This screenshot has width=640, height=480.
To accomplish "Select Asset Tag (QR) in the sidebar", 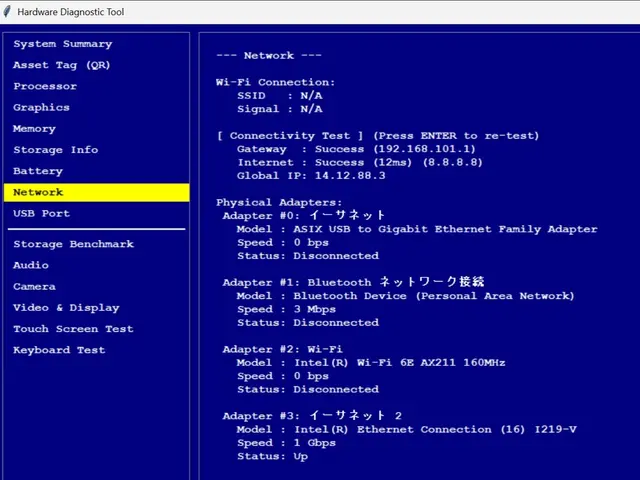I will [62, 65].
